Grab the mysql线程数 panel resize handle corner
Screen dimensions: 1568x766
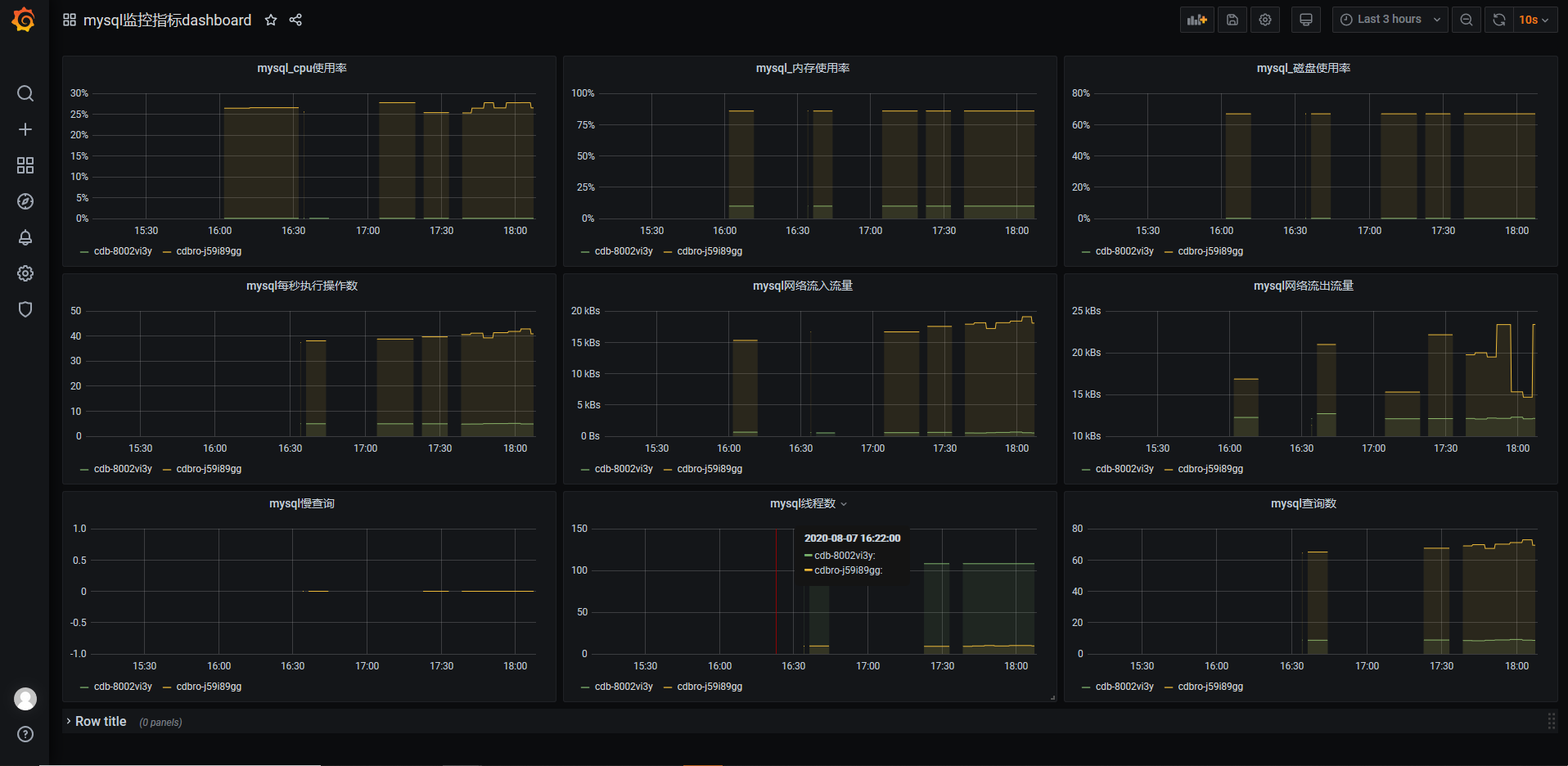(1052, 697)
